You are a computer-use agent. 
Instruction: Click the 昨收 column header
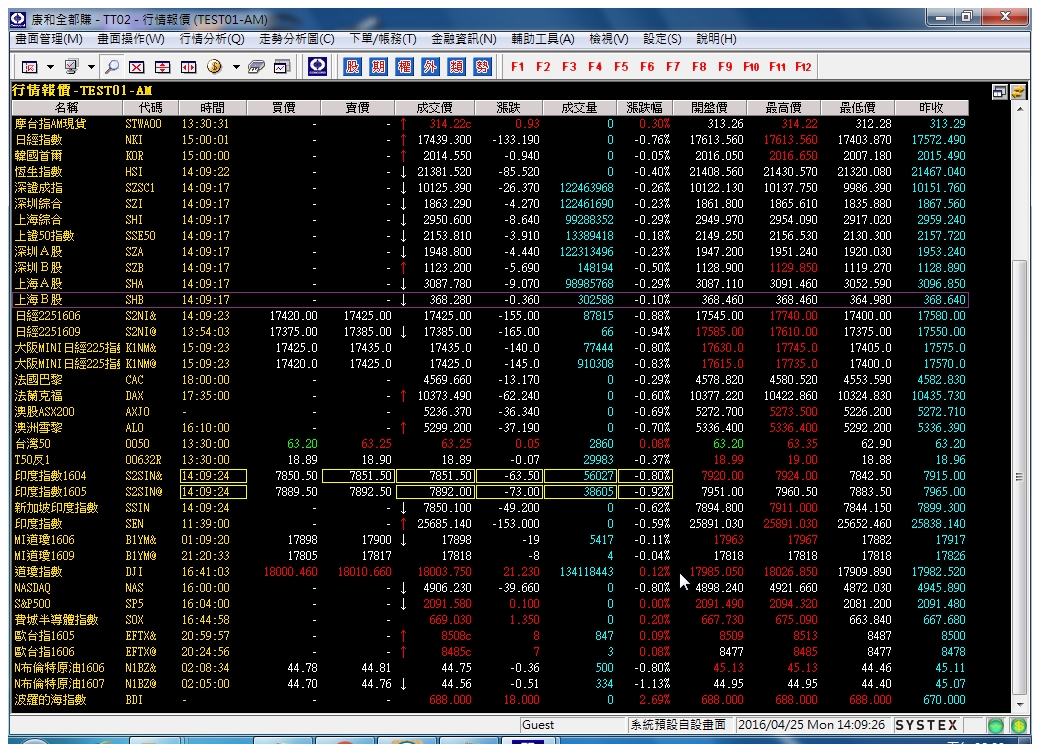(x=931, y=107)
